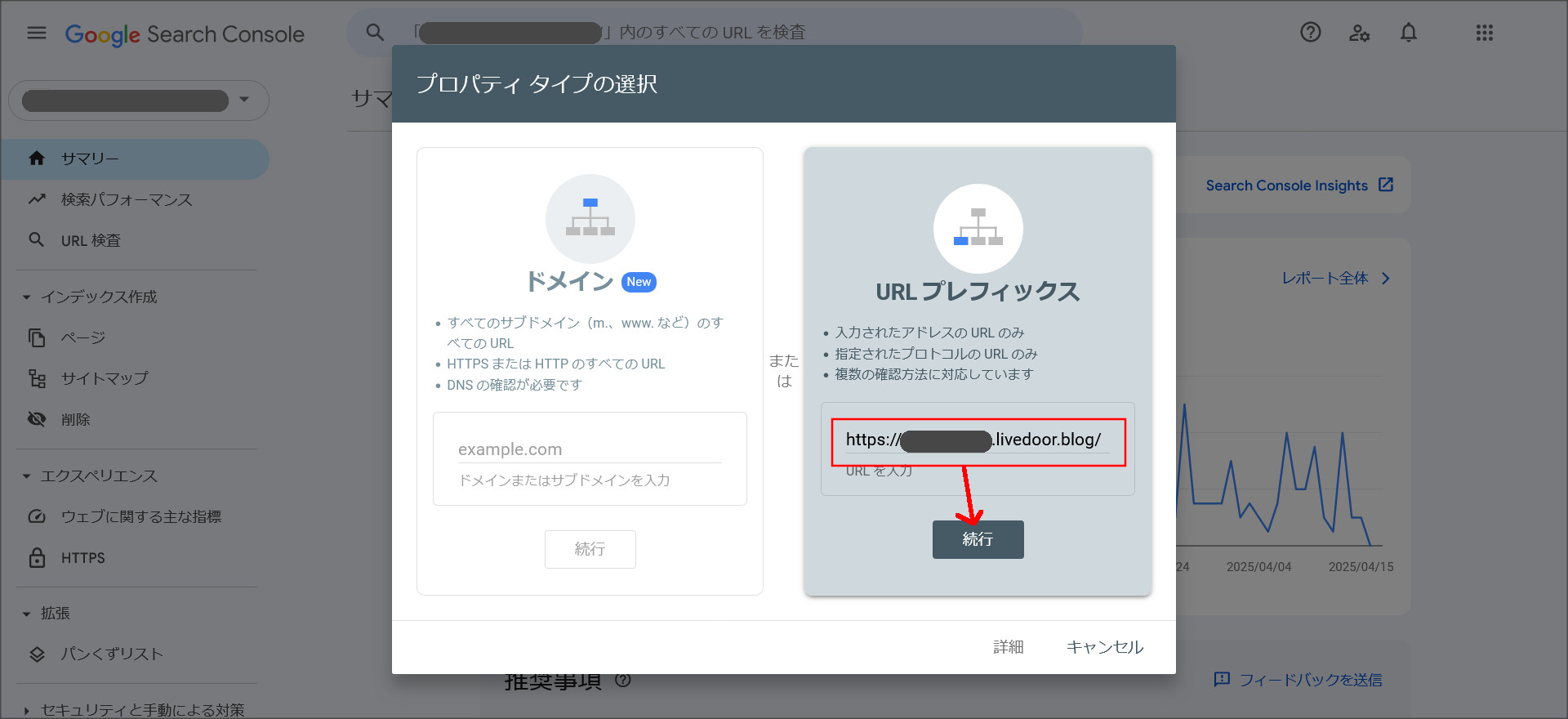Click the New badge beside ドメイン
The image size is (1568, 719).
point(639,282)
